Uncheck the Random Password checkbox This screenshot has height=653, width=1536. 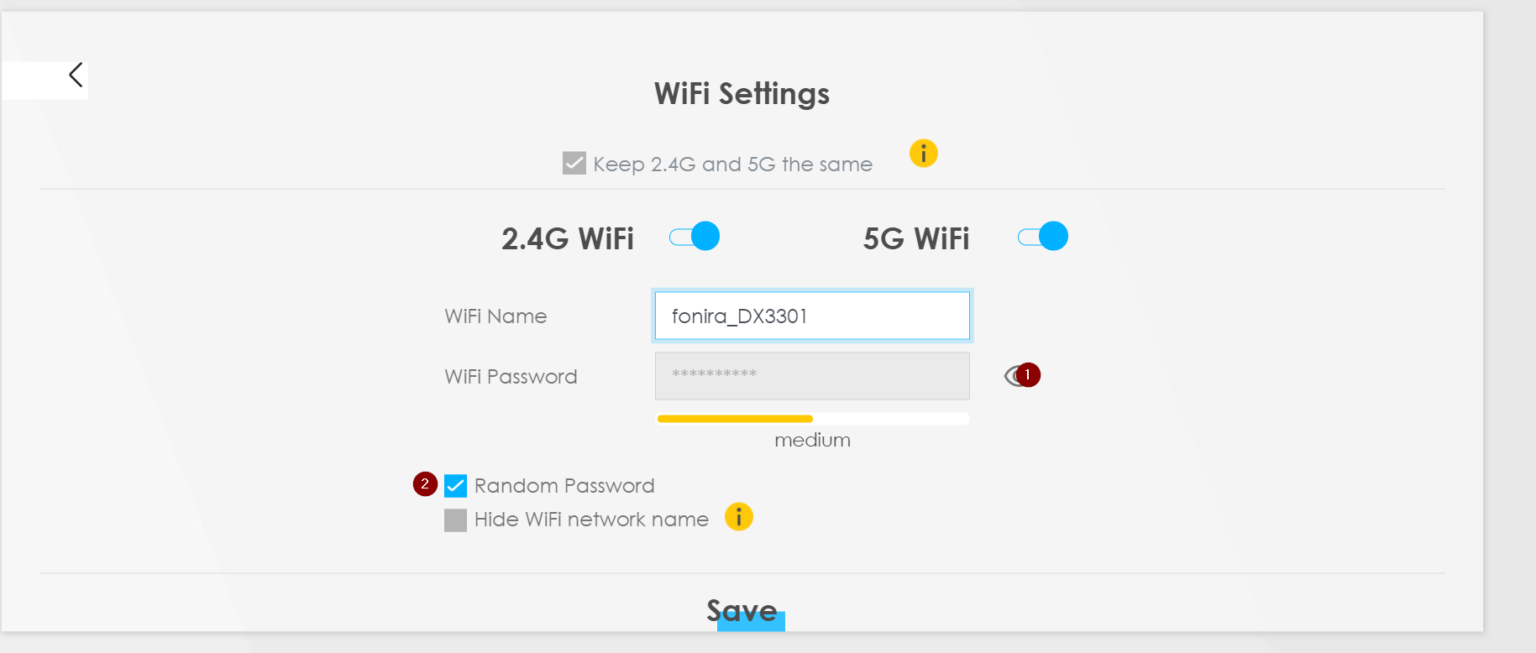click(455, 486)
